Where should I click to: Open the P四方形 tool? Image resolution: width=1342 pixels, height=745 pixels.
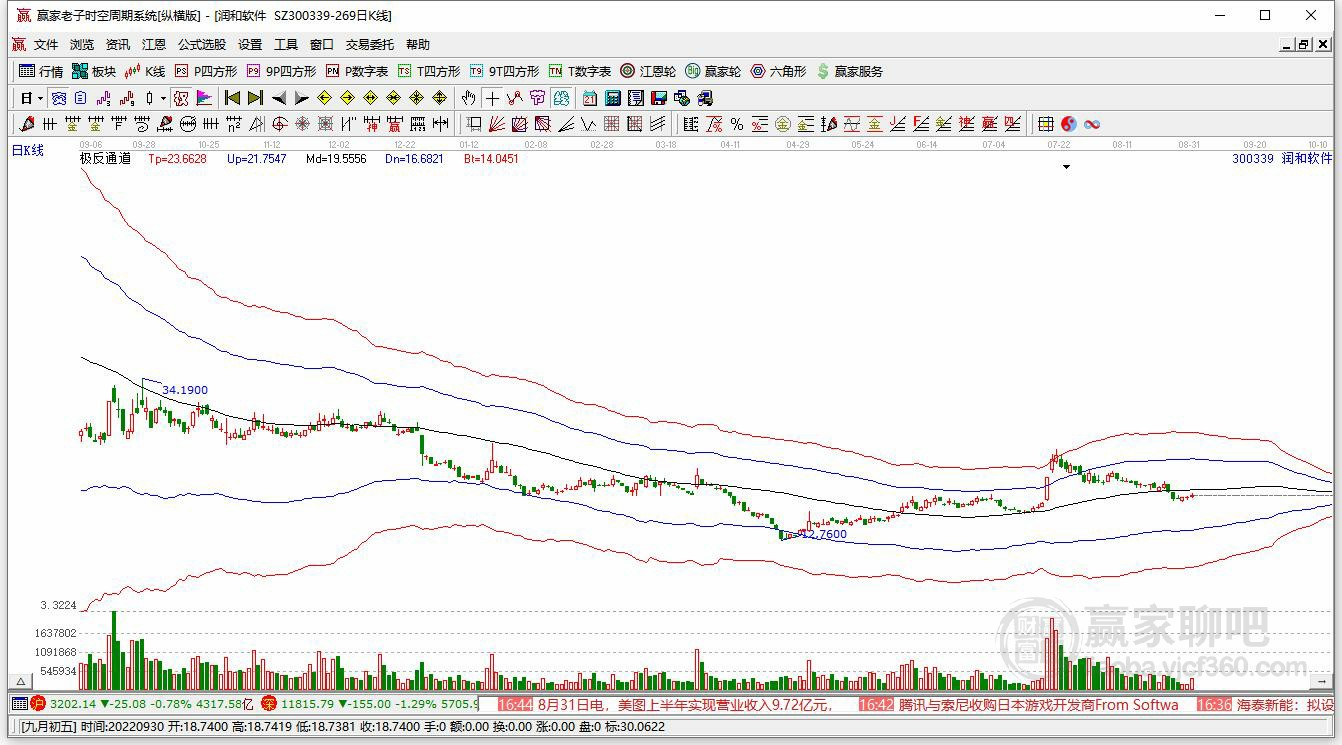(x=205, y=71)
